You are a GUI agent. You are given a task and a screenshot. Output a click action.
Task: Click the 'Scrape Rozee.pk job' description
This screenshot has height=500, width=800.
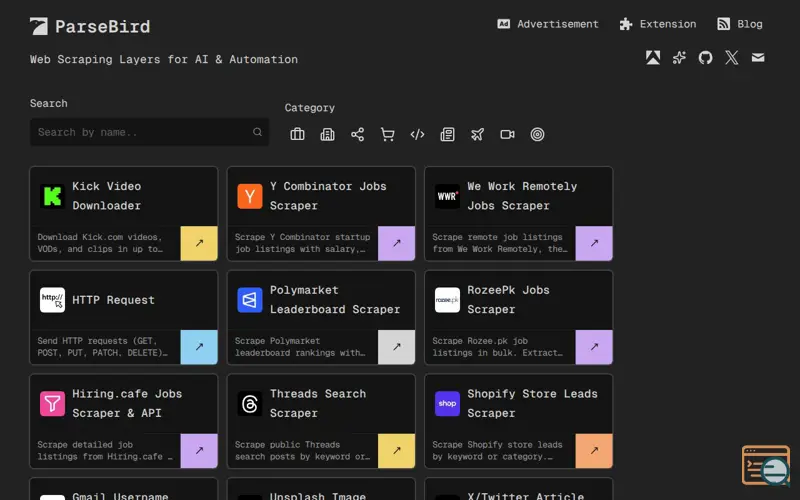(497, 346)
